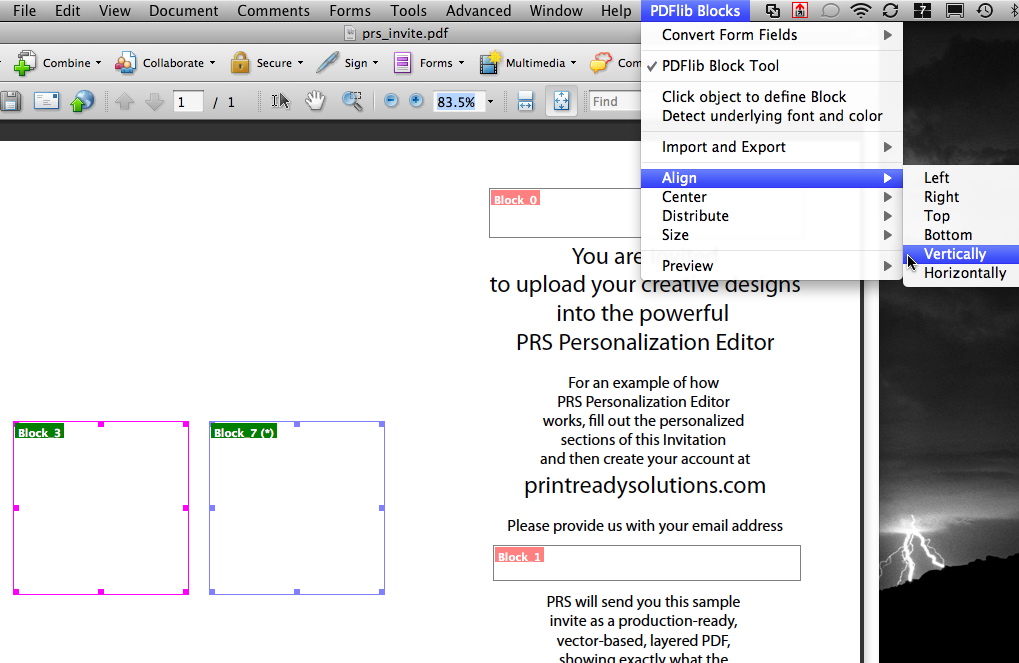Open the Secure dropdown arrow
This screenshot has height=663, width=1019.
point(300,63)
